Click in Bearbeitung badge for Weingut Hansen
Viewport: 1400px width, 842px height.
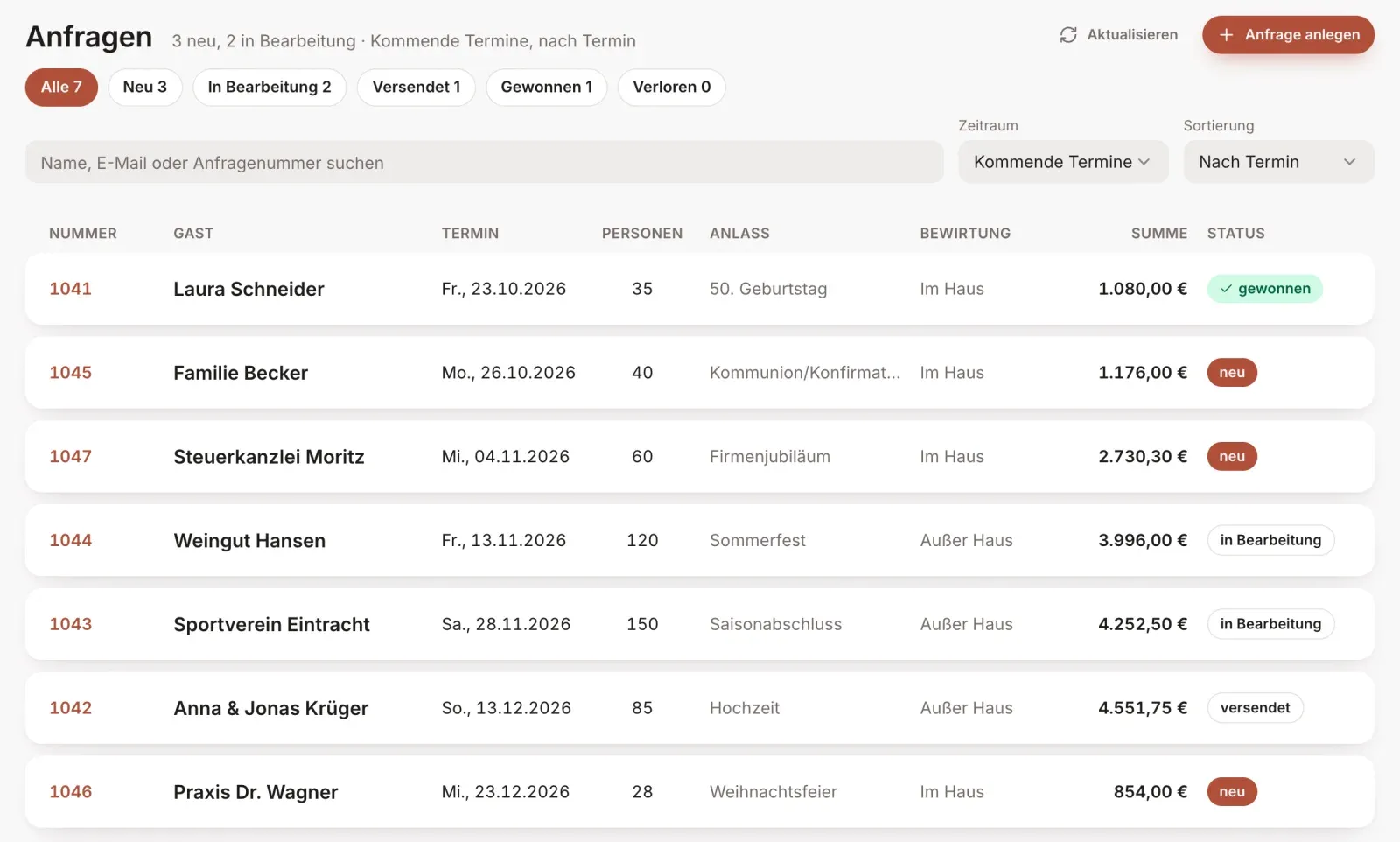pos(1270,540)
